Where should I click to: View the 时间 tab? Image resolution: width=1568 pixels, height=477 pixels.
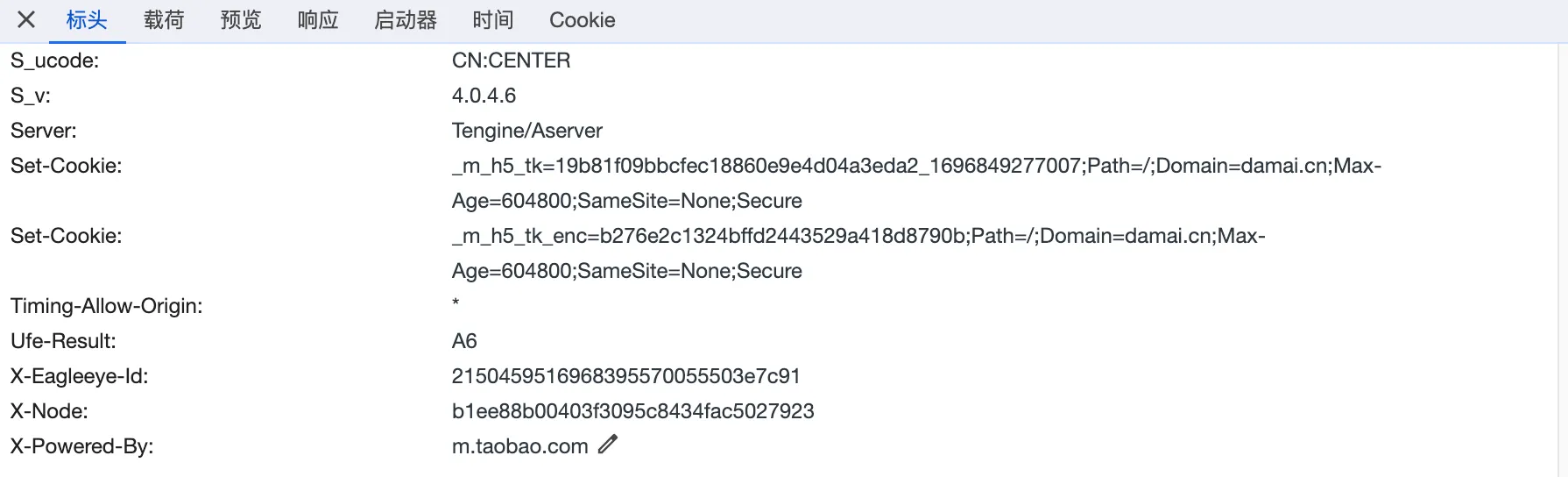coord(493,19)
